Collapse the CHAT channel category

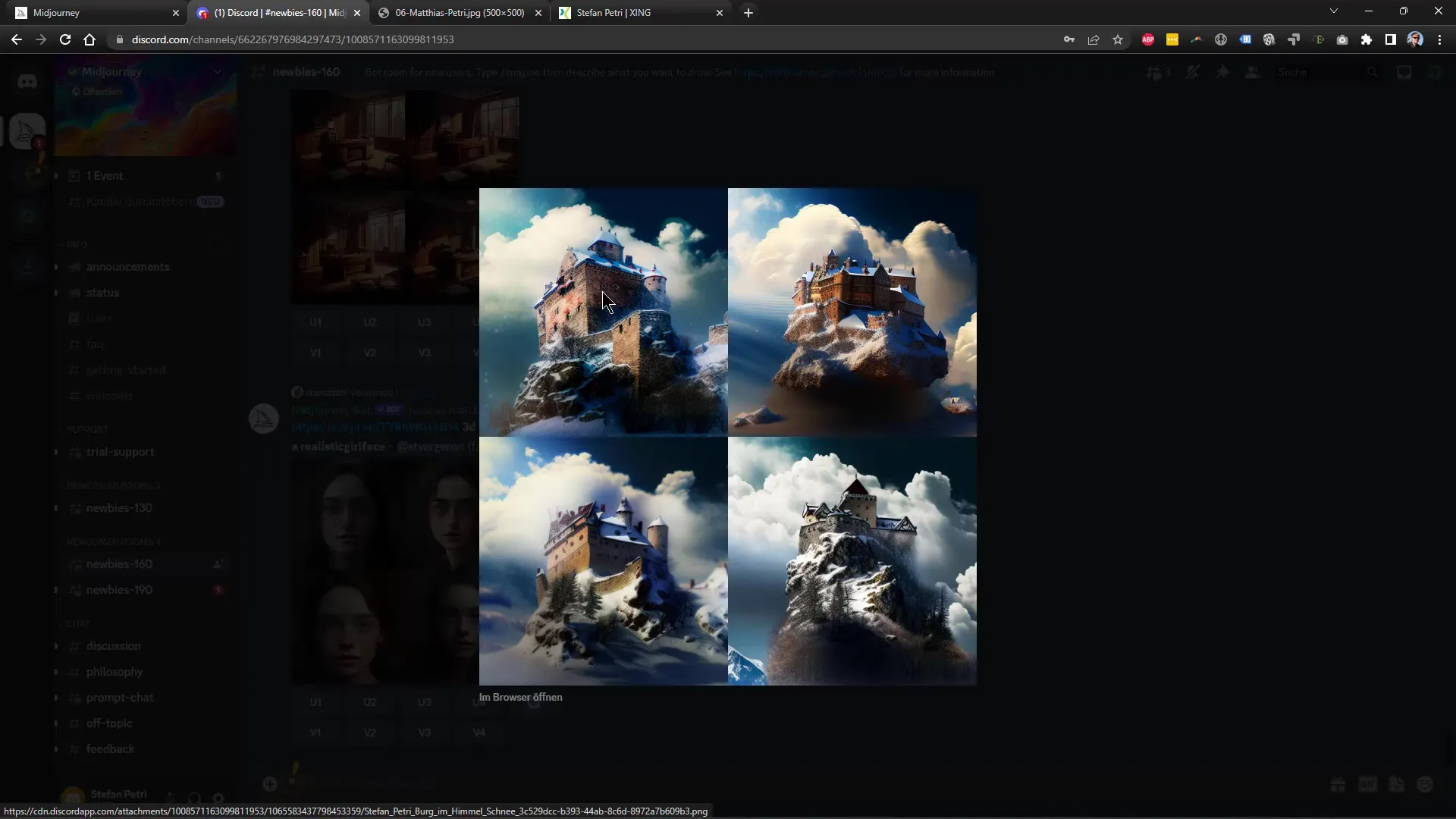coord(78,624)
